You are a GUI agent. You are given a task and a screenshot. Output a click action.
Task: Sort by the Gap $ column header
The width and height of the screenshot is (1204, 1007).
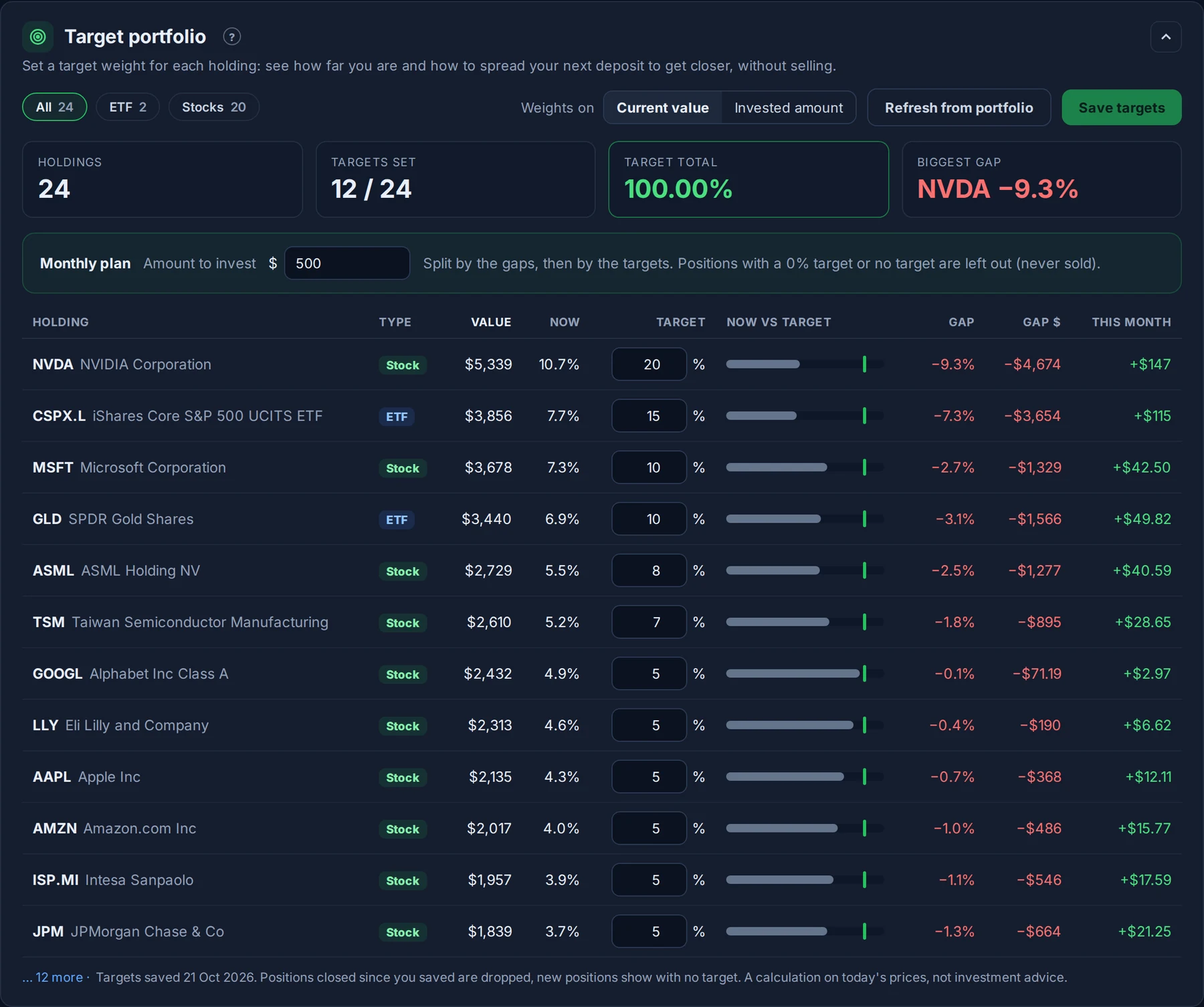1041,322
